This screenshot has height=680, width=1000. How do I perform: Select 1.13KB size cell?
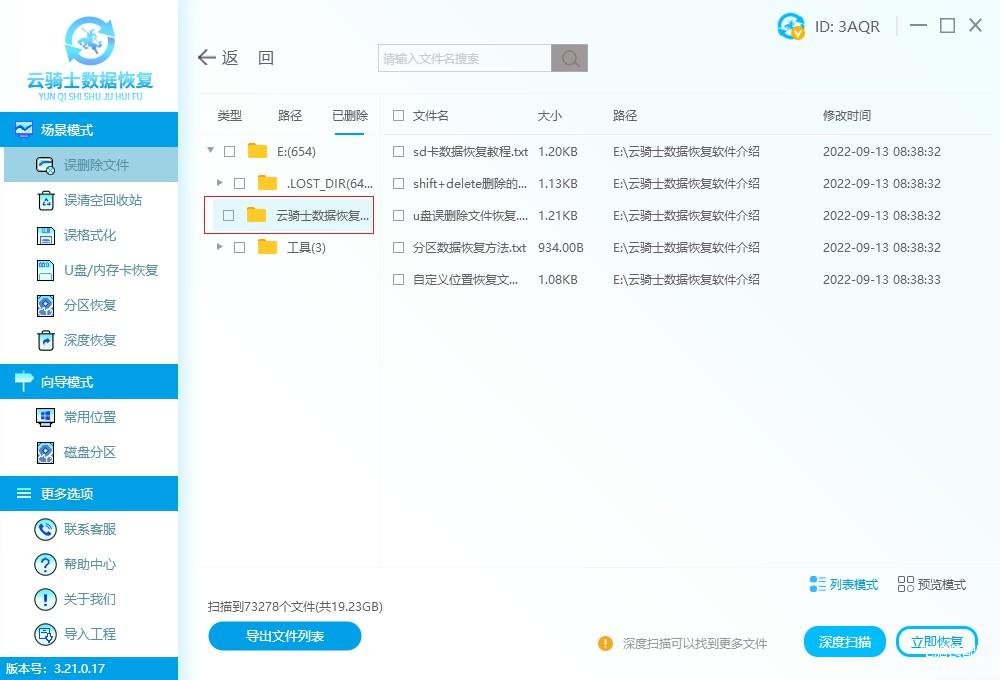[x=558, y=184]
